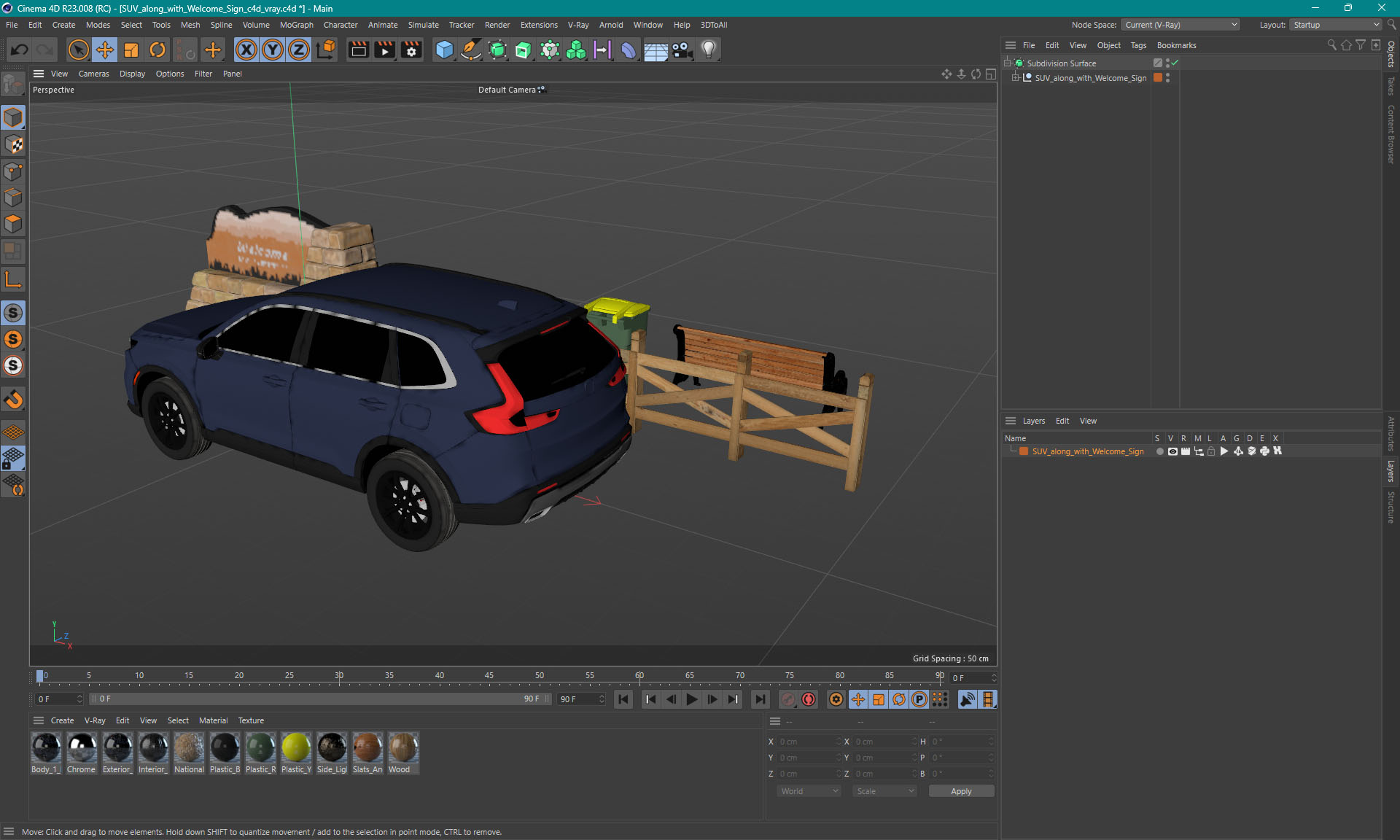Add a Light object
Screen dimensions: 1400x840
tap(709, 50)
